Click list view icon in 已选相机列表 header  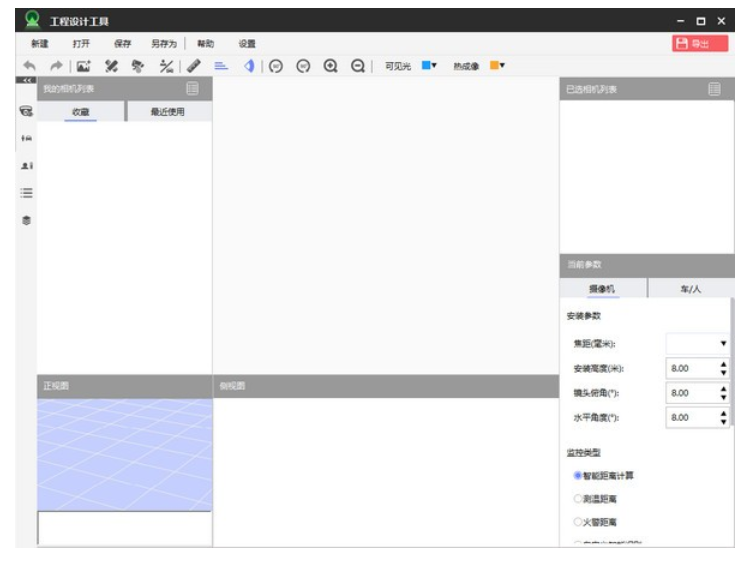(x=714, y=89)
